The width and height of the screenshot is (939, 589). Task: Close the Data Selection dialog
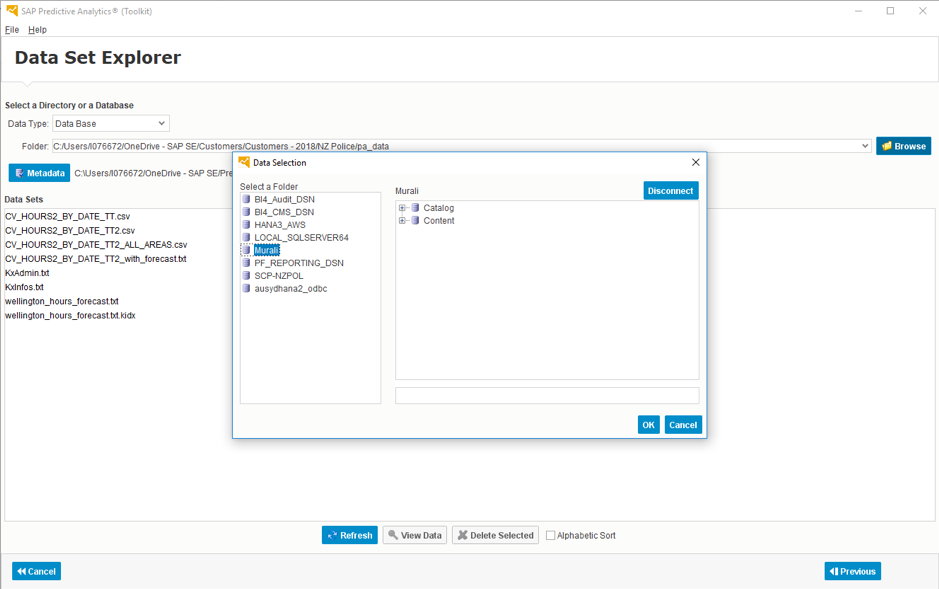pyautogui.click(x=696, y=162)
